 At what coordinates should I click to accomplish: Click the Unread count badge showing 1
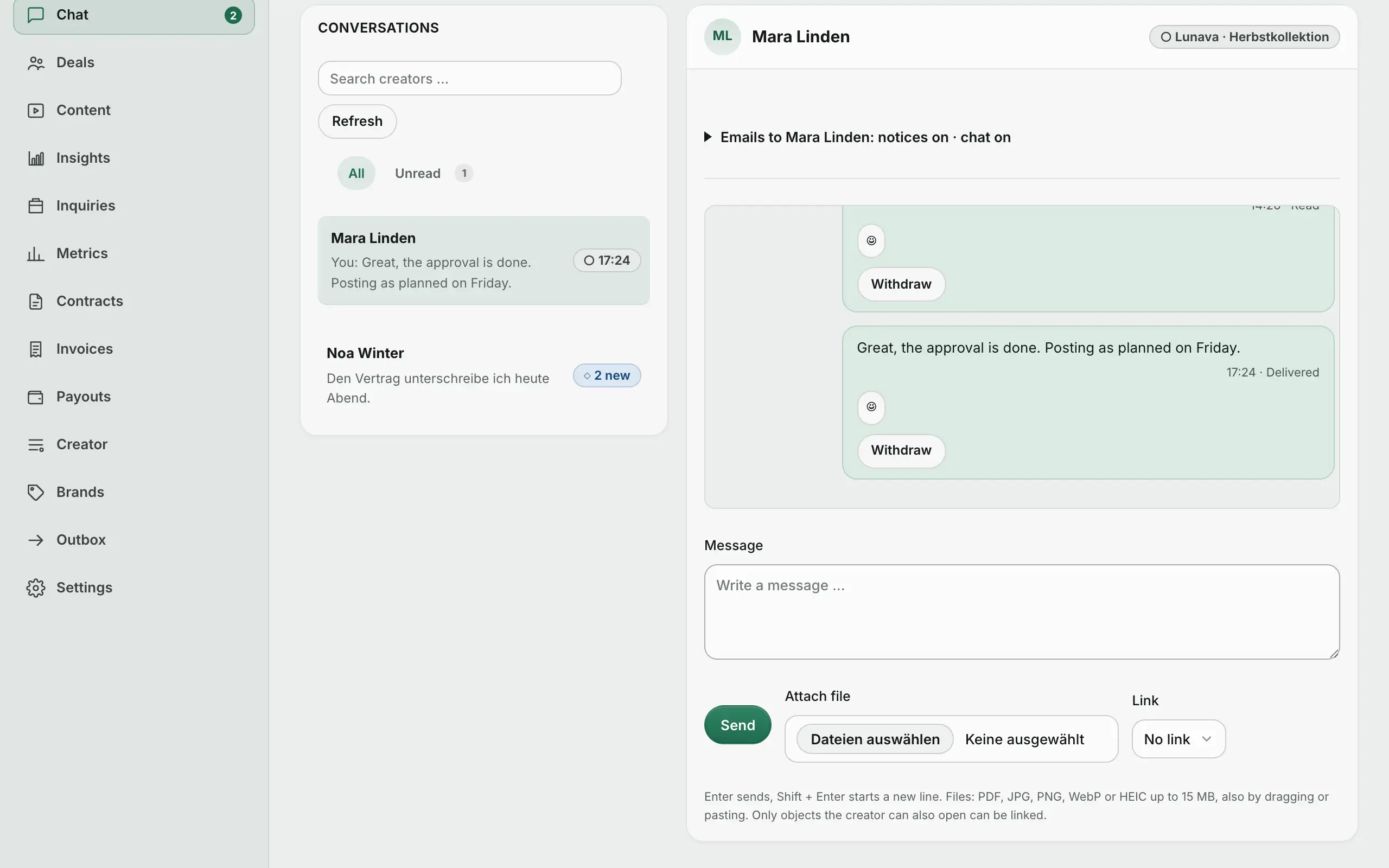coord(464,174)
